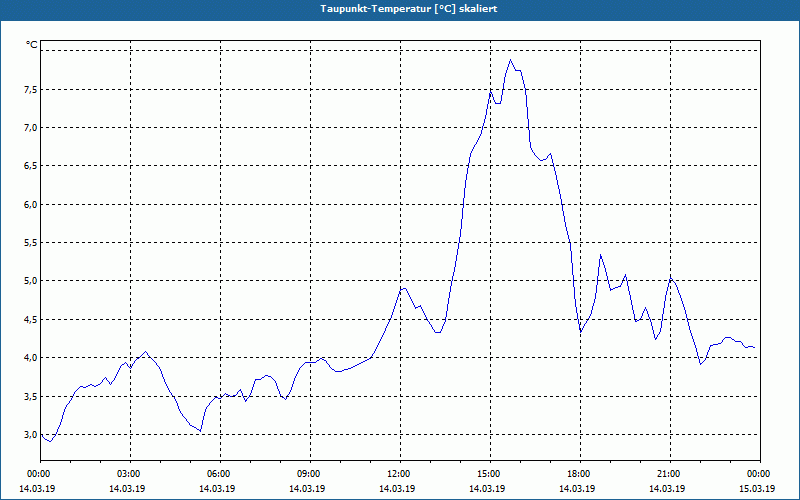Click the 7,5 y-axis label
This screenshot has width=800, height=500.
coord(32,90)
